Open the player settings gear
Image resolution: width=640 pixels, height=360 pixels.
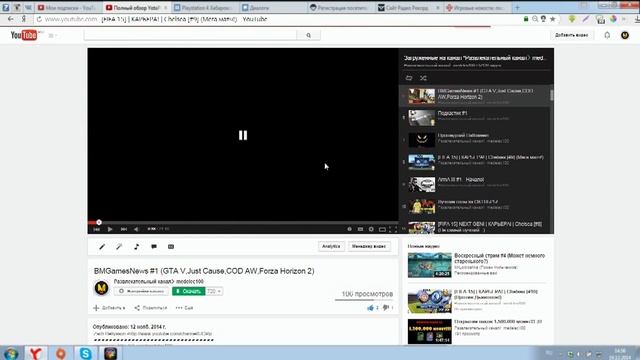click(x=371, y=229)
